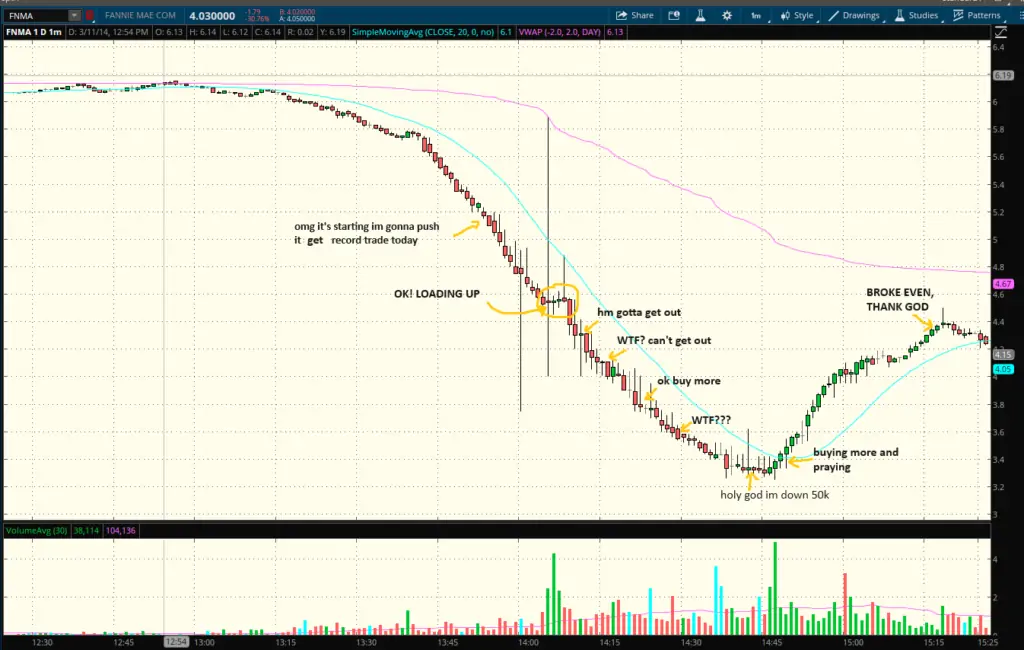Click the magenta 4.67 VWAP price bubble
The height and width of the screenshot is (650, 1024).
tap(1003, 284)
